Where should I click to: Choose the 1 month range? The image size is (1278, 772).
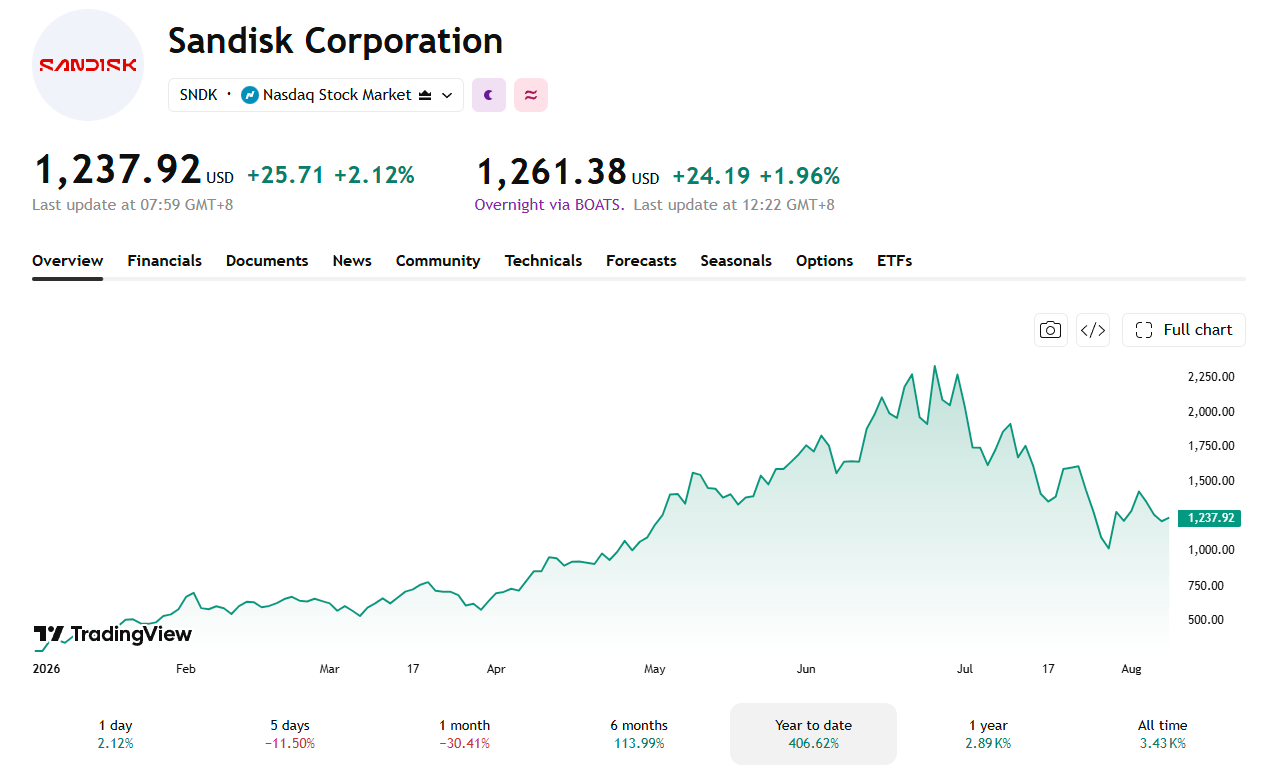click(x=464, y=734)
